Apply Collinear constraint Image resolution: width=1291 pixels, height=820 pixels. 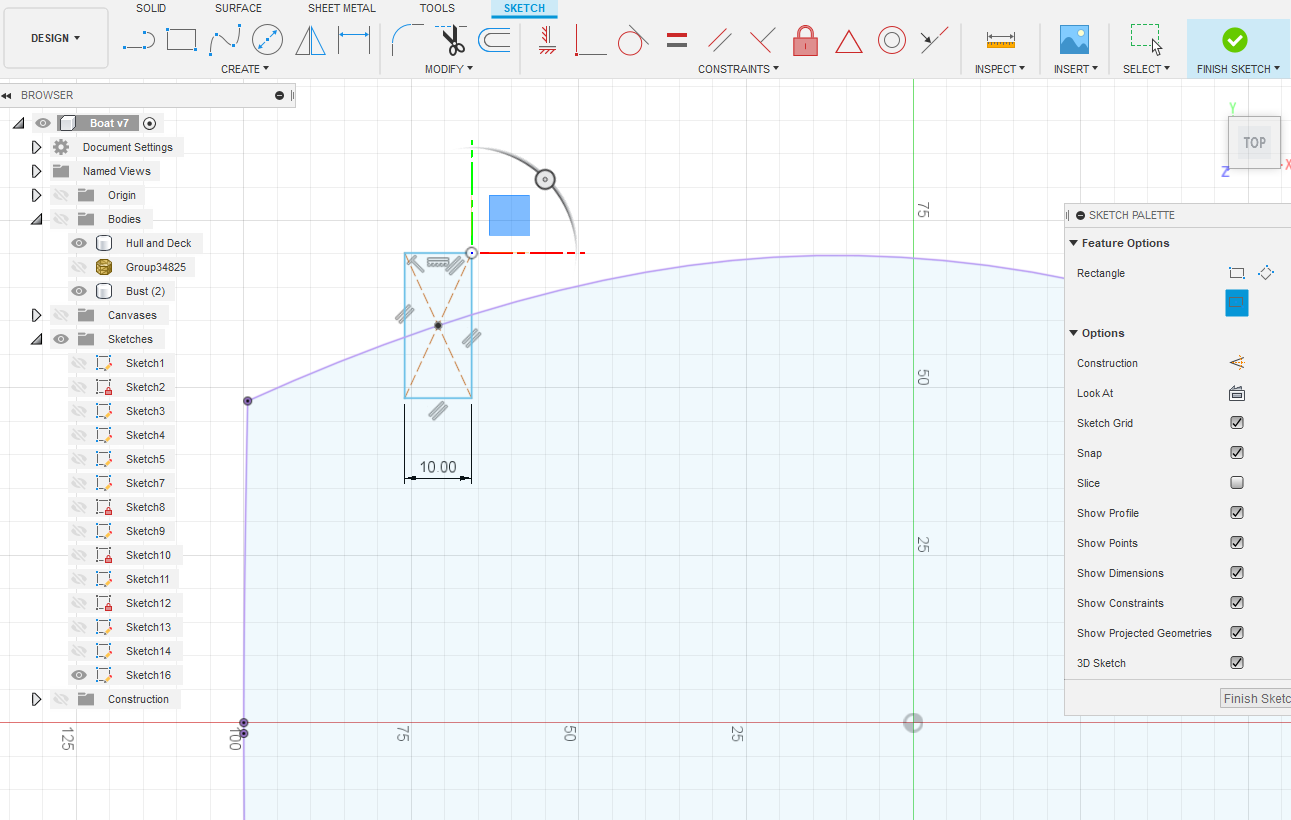click(934, 40)
